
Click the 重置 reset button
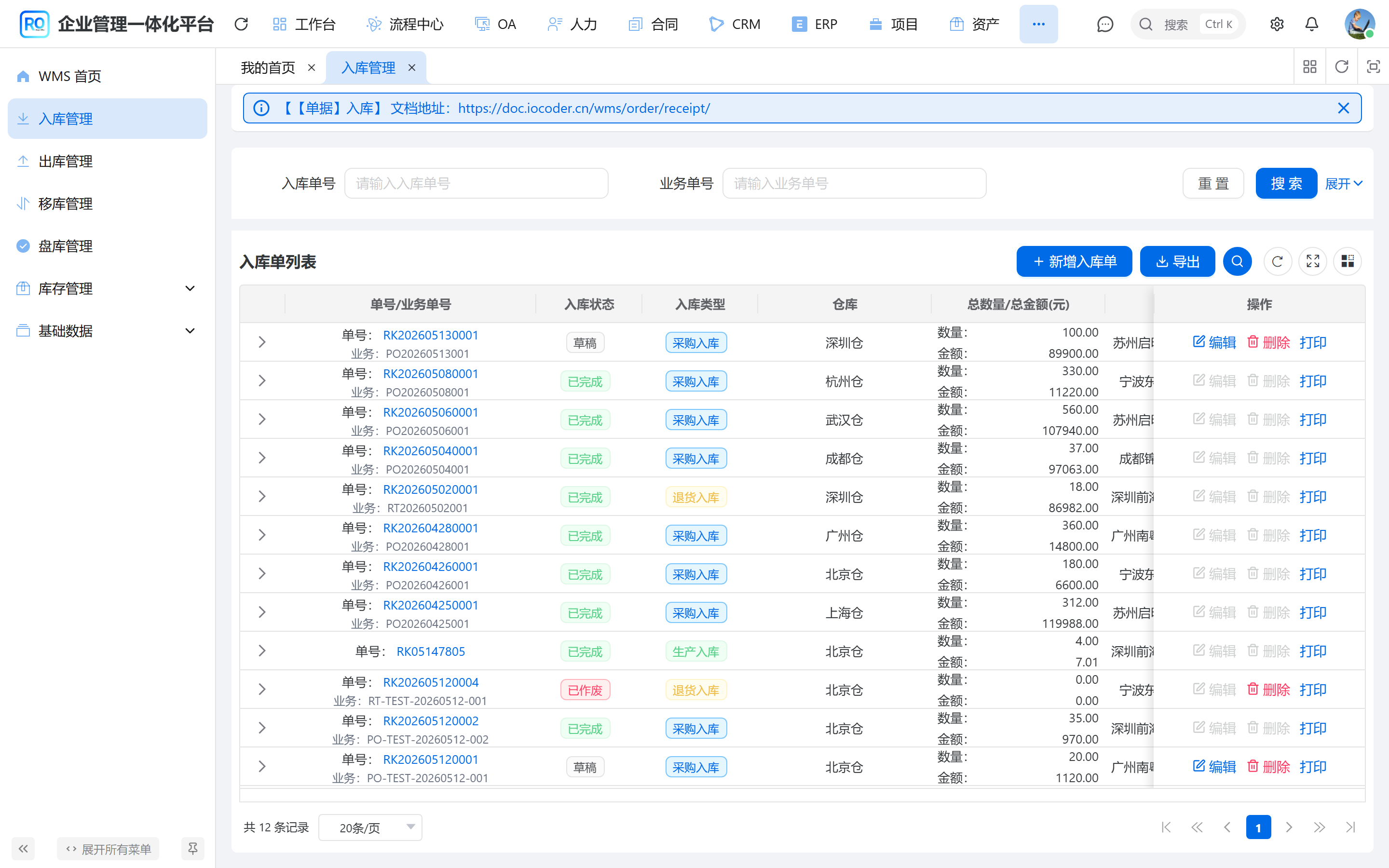(1213, 184)
